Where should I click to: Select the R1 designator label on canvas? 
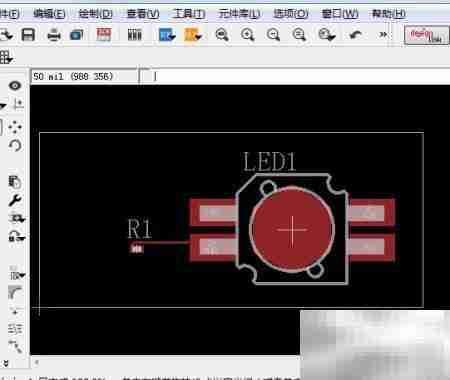pyautogui.click(x=140, y=228)
